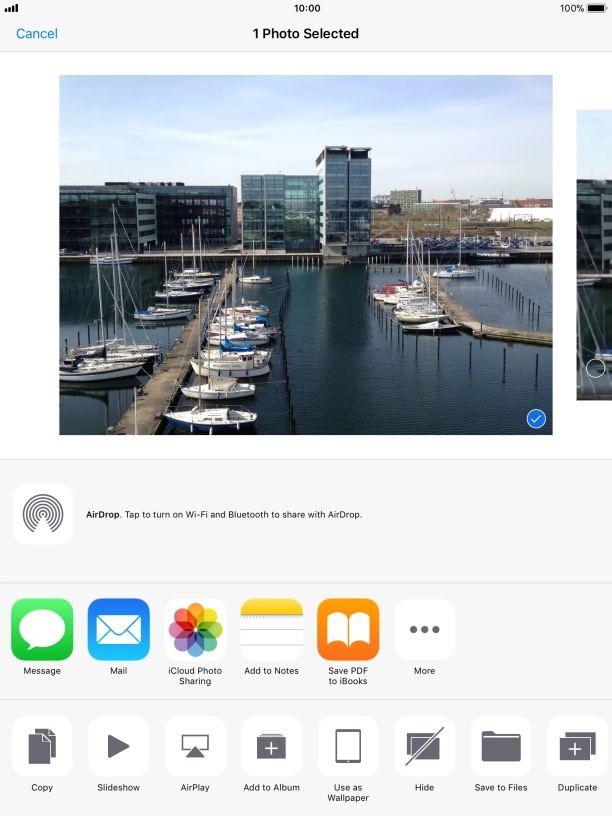Choose Save PDF to iBooks

348,630
